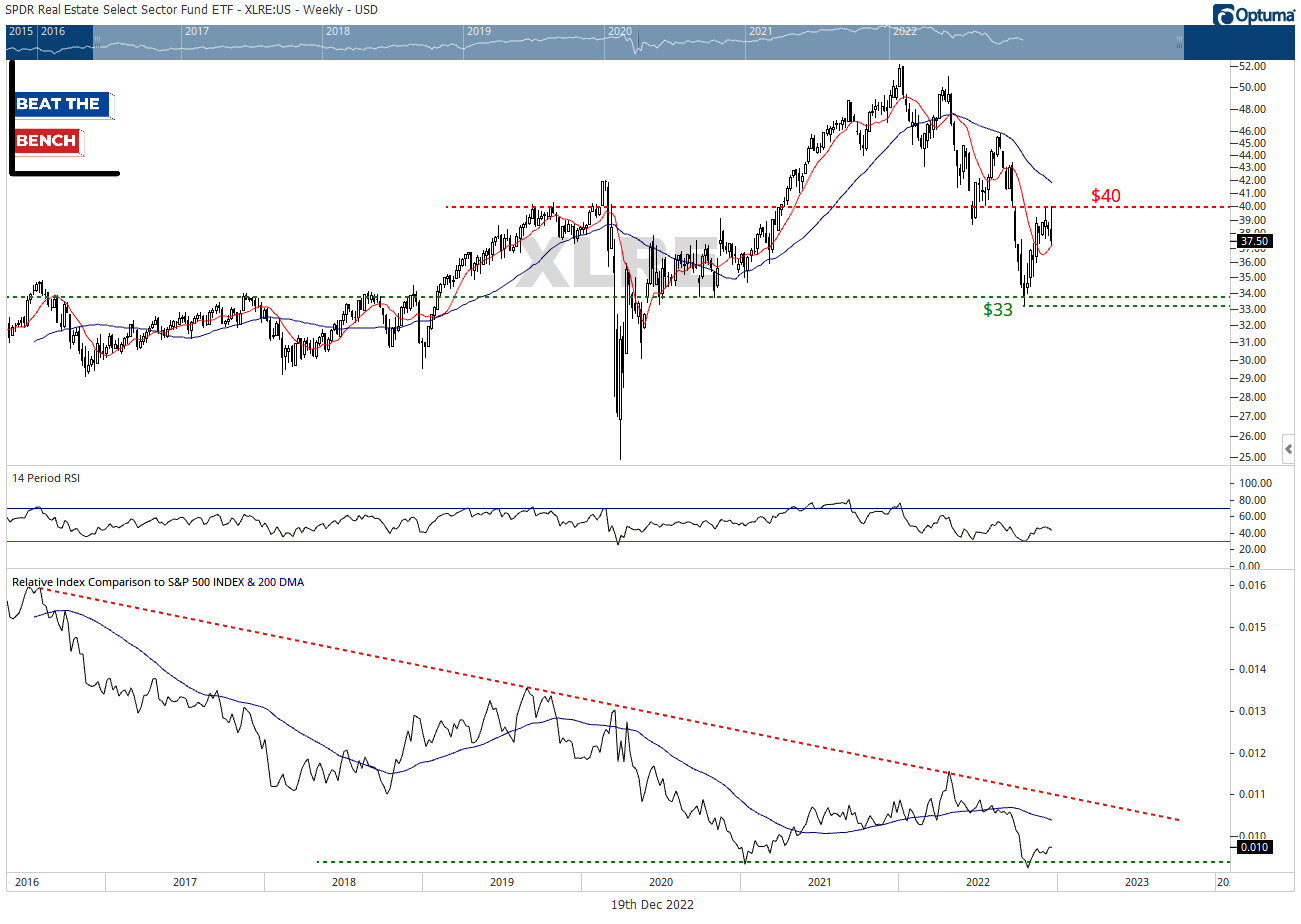Select the green $33 support label
The height and width of the screenshot is (924, 1301).
pos(997,310)
